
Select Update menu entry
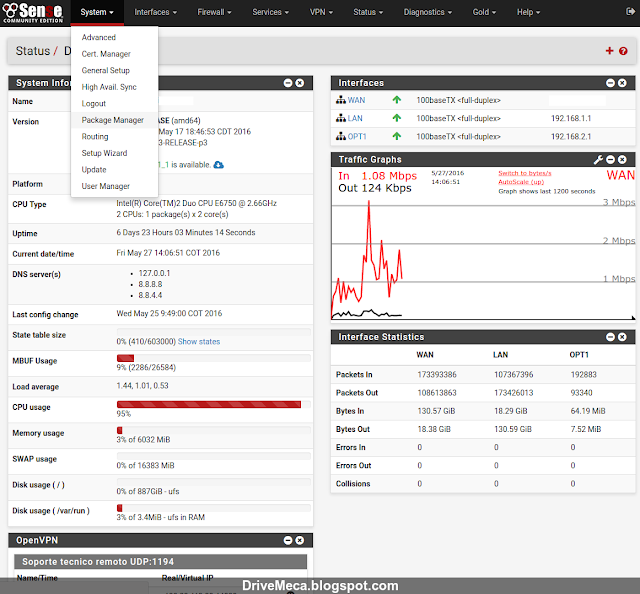(114, 170)
